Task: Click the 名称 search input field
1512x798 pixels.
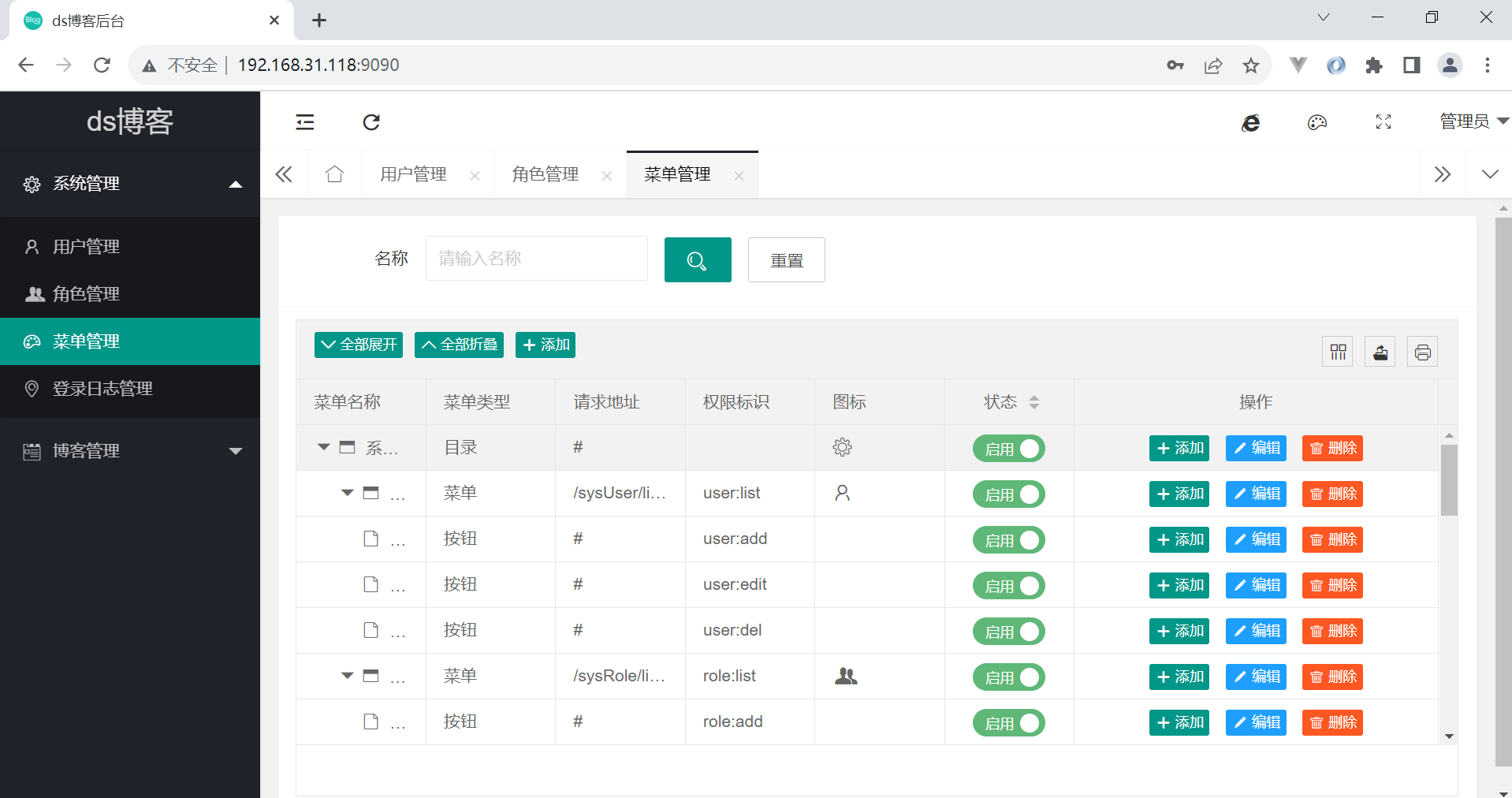Action: point(537,259)
